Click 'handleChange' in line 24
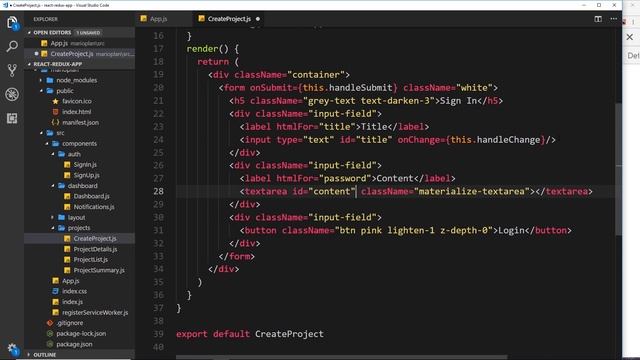Image resolution: width=640 pixels, height=360 pixels. click(509, 140)
